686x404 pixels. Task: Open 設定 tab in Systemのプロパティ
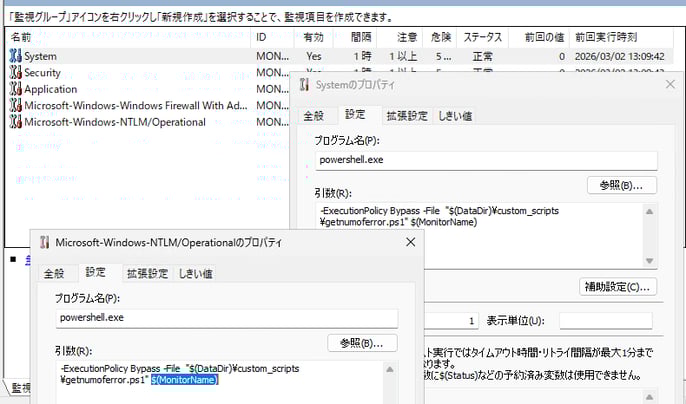355,115
